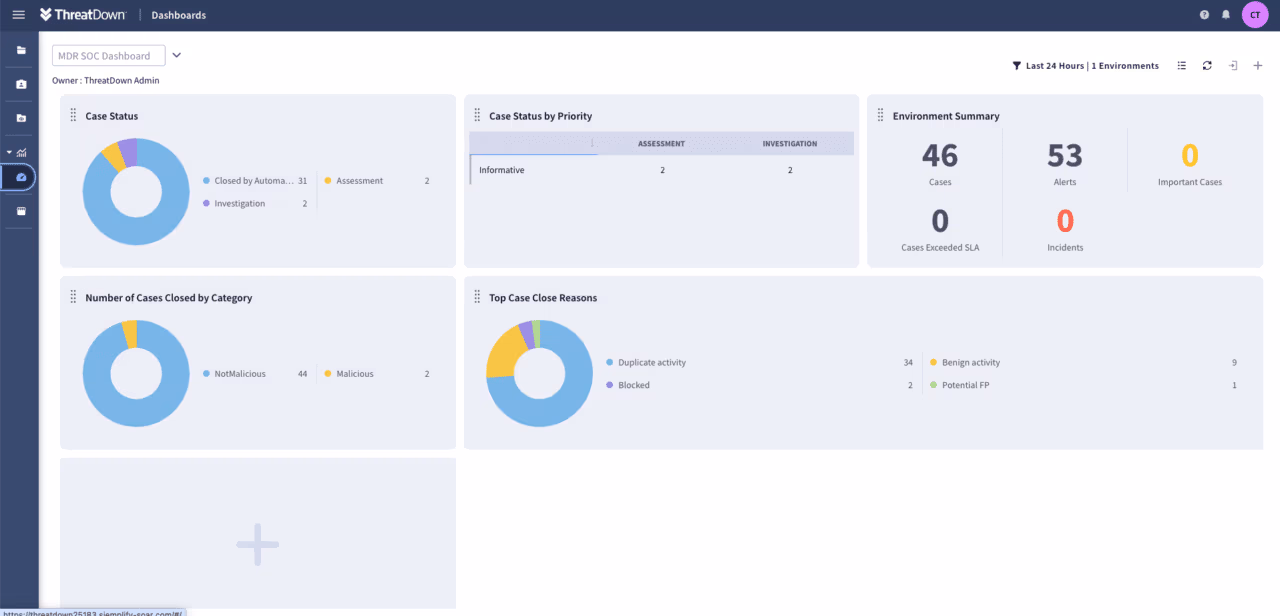Click the help question-mark icon
This screenshot has width=1280, height=616.
click(1203, 14)
